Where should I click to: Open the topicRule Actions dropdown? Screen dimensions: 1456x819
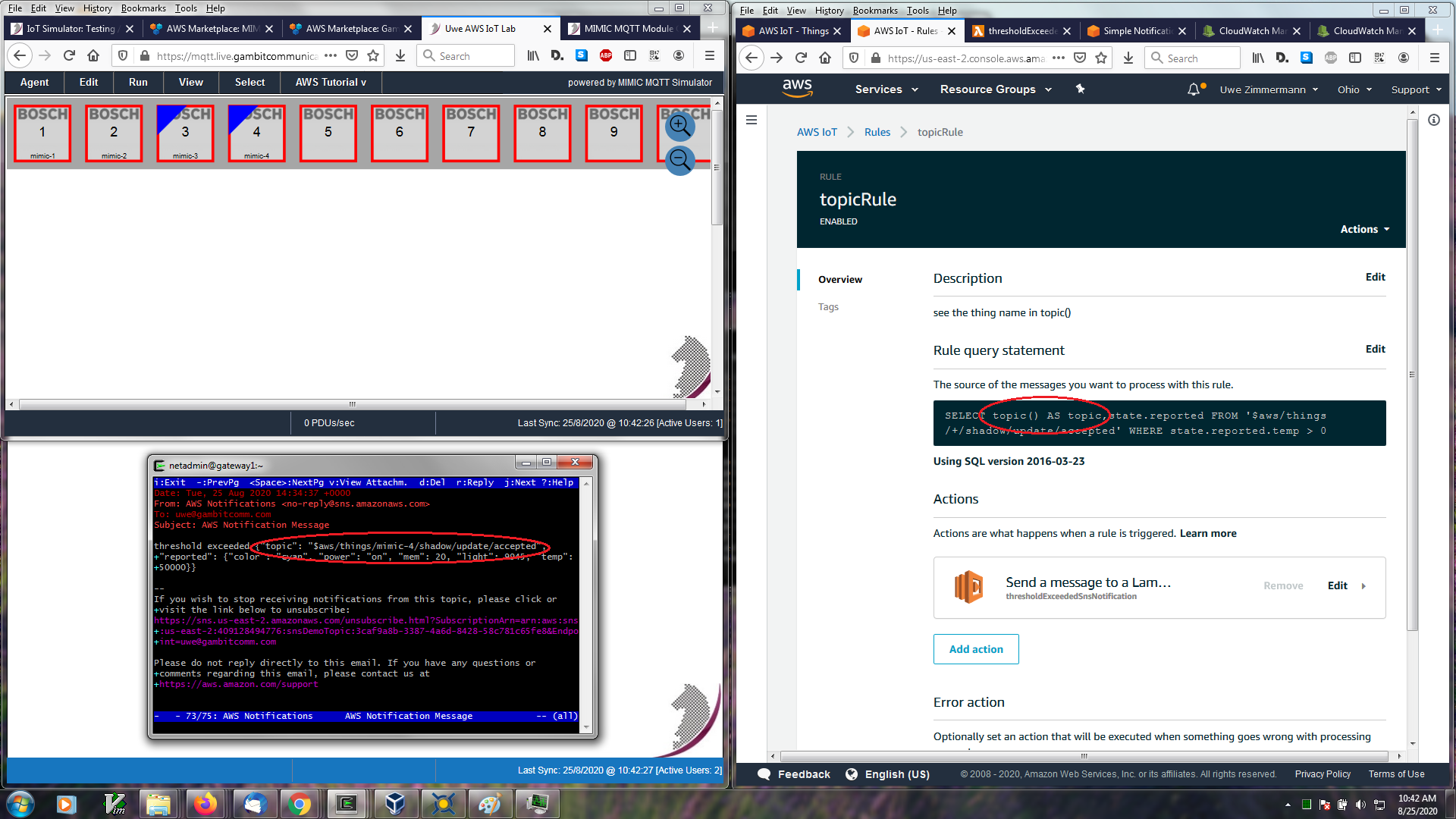pyautogui.click(x=1364, y=229)
